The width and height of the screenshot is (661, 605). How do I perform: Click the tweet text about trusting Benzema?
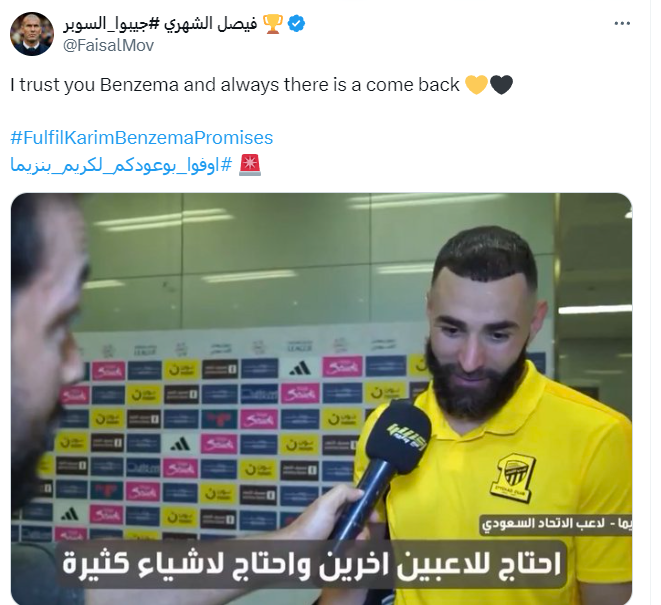coord(235,85)
